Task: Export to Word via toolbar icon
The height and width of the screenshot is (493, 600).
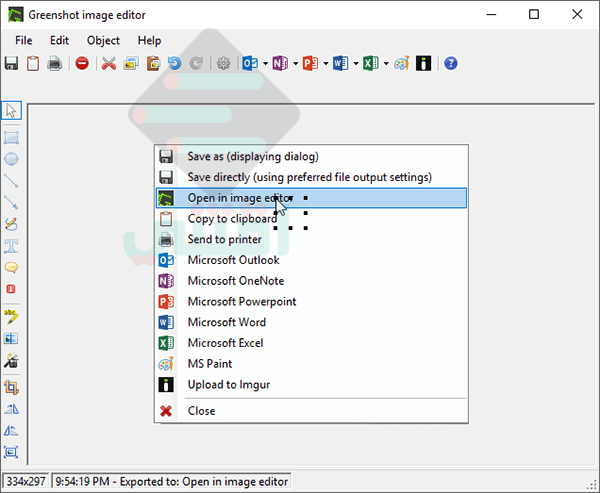Action: tap(341, 64)
